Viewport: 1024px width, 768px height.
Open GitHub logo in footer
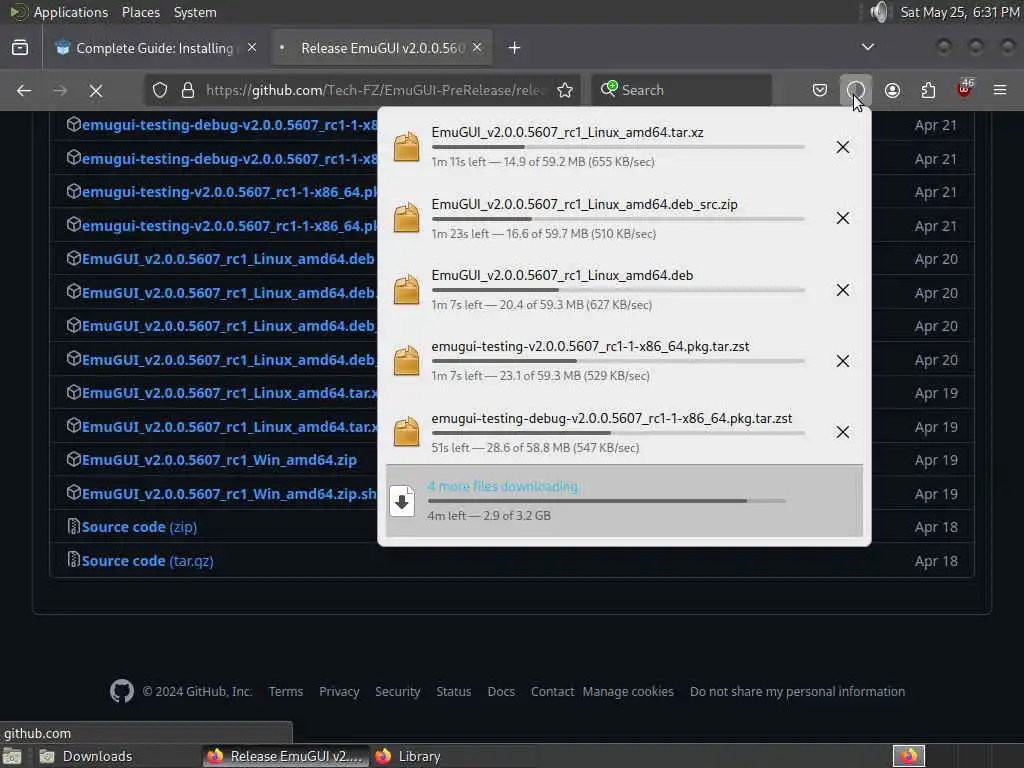[122, 691]
